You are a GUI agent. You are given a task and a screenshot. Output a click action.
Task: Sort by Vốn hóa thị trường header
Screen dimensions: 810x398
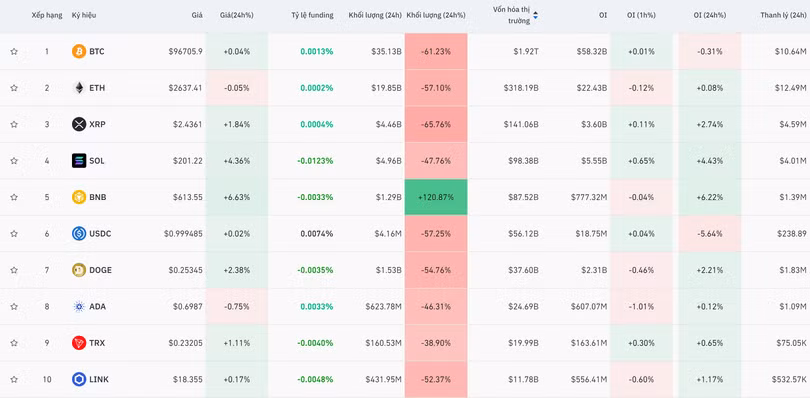tap(511, 16)
